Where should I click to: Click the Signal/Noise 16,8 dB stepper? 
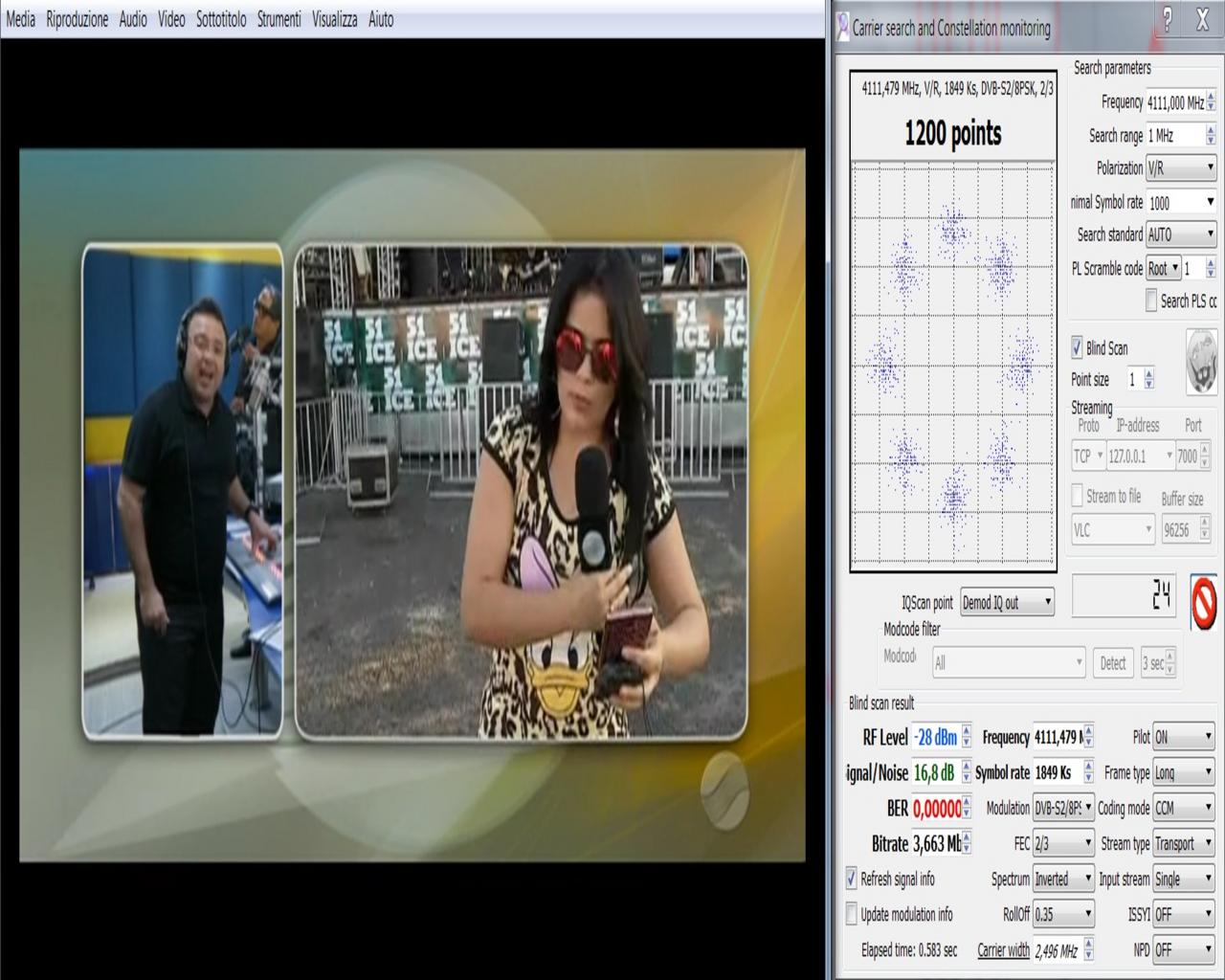(x=966, y=772)
